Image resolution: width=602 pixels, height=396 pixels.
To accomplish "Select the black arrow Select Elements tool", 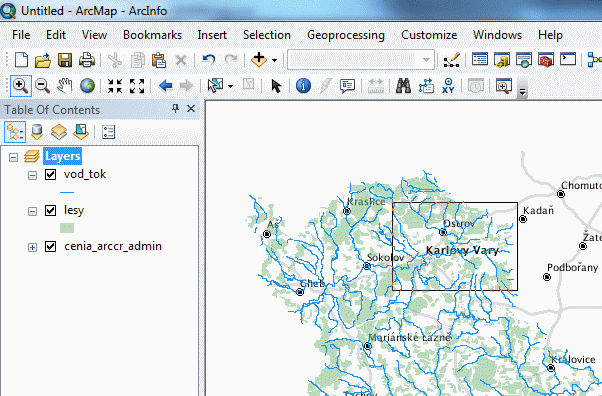I will point(276,86).
